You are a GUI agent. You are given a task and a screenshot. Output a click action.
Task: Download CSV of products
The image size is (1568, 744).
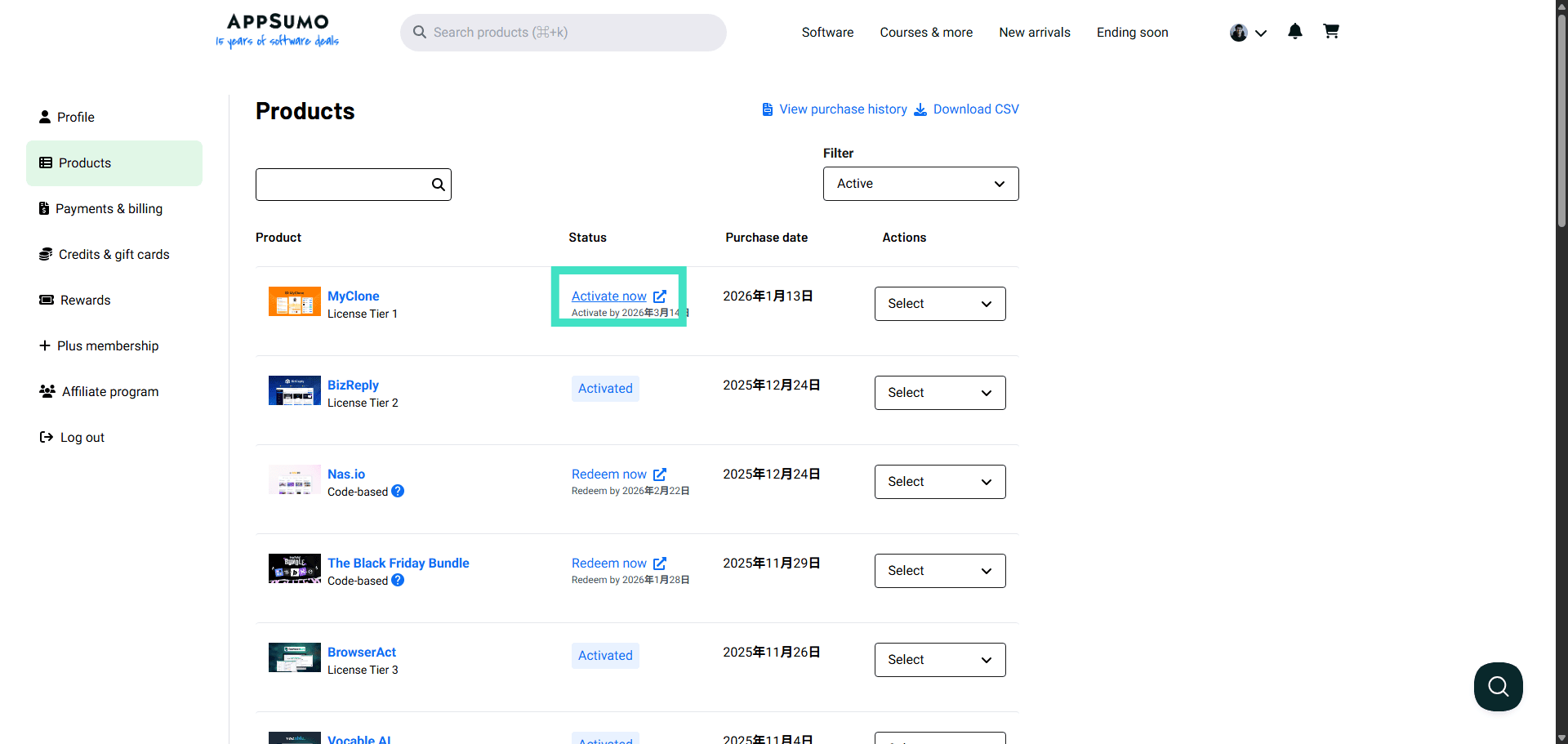[x=975, y=109]
